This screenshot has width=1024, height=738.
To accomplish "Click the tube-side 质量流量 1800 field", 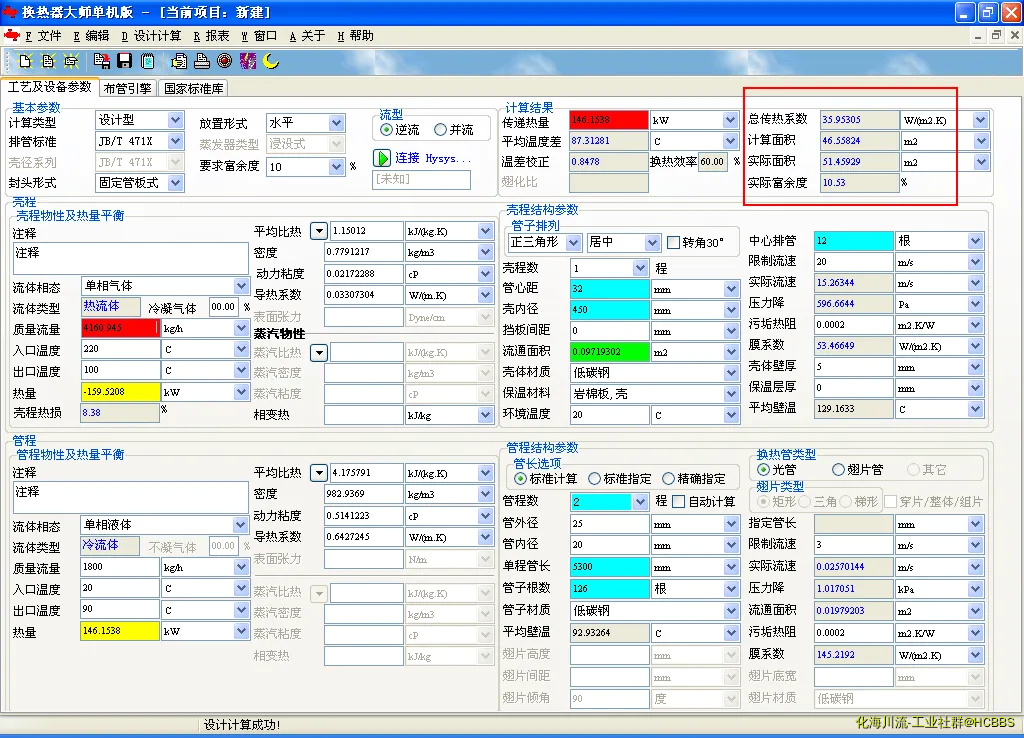I will 120,567.
